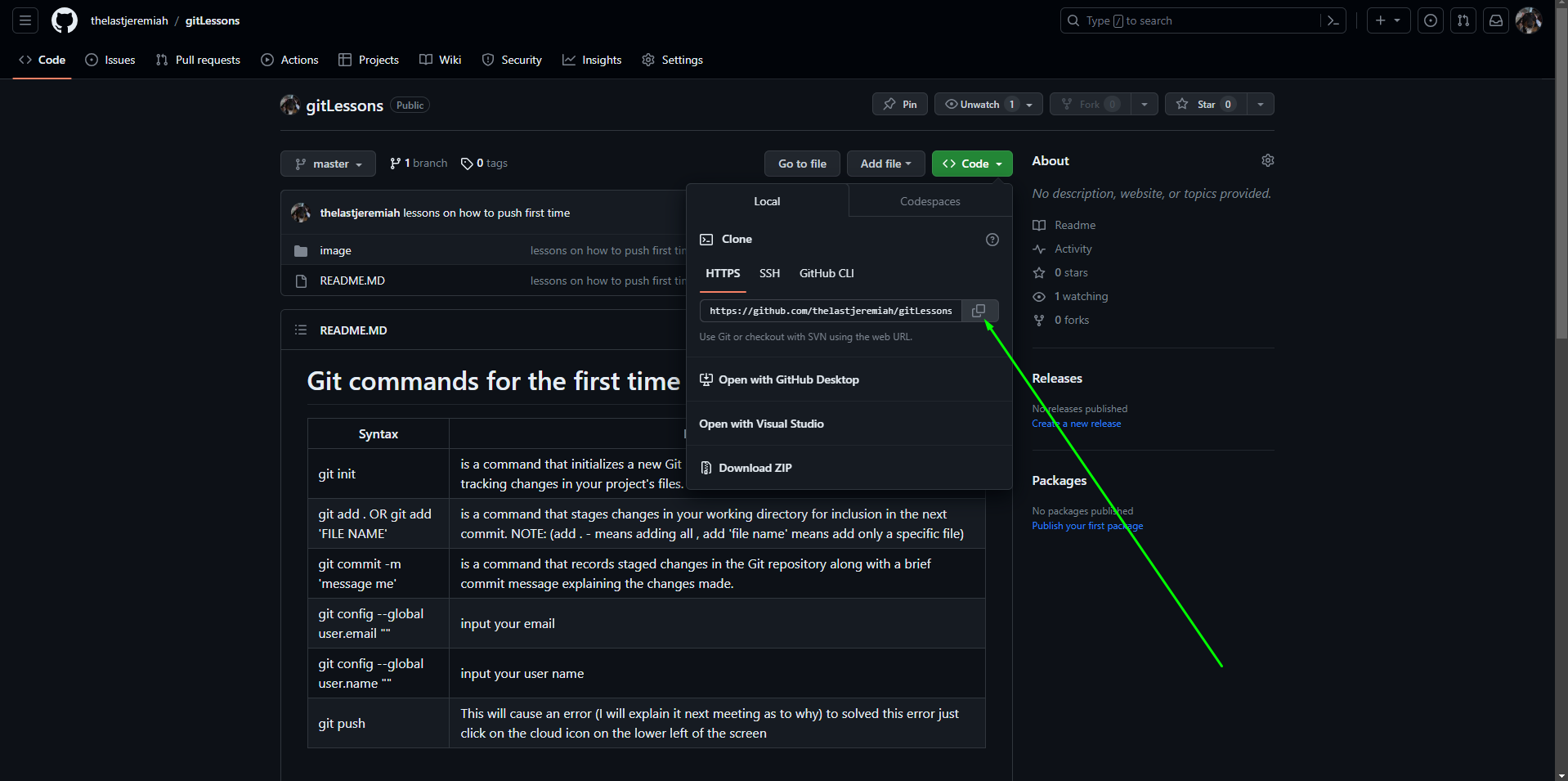Open the repository Settings tab

click(673, 60)
